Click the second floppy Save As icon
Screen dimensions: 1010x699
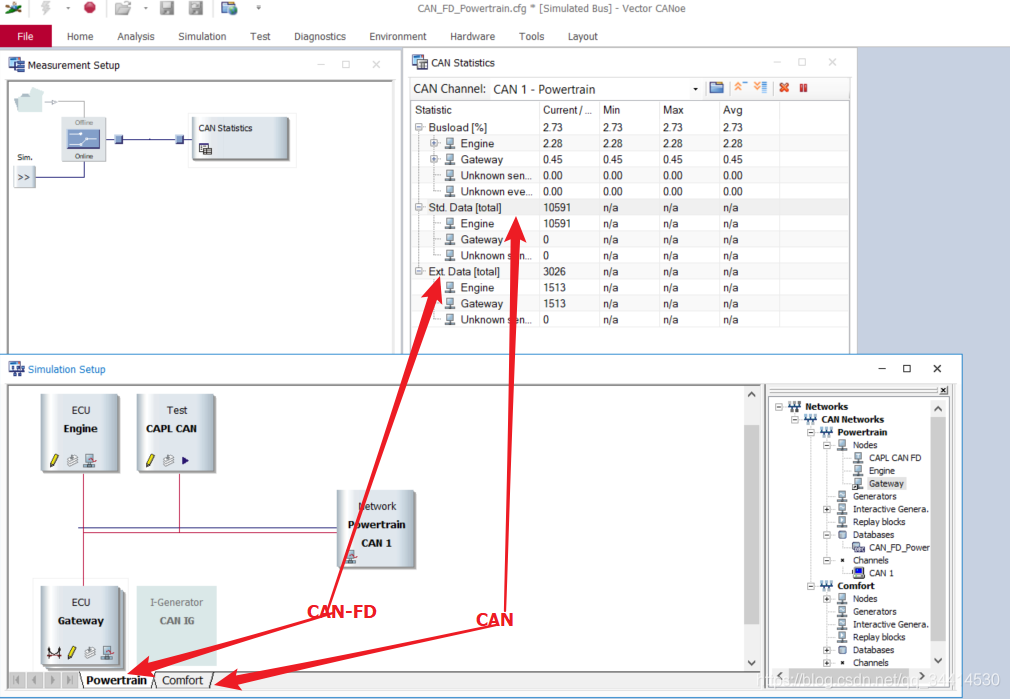(x=196, y=8)
